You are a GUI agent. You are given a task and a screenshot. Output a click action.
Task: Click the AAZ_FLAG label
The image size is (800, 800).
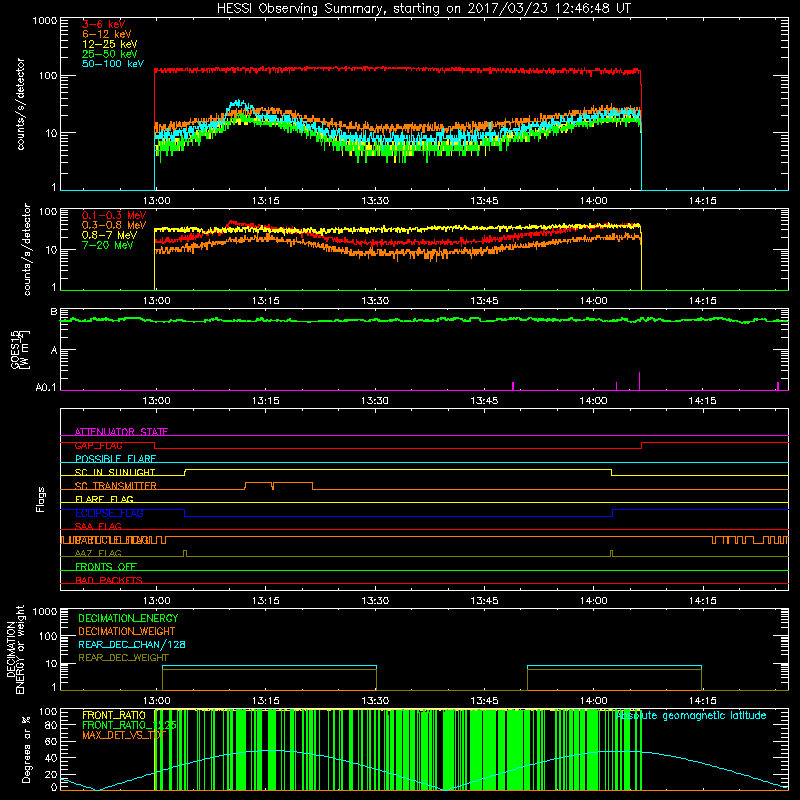pos(98,553)
